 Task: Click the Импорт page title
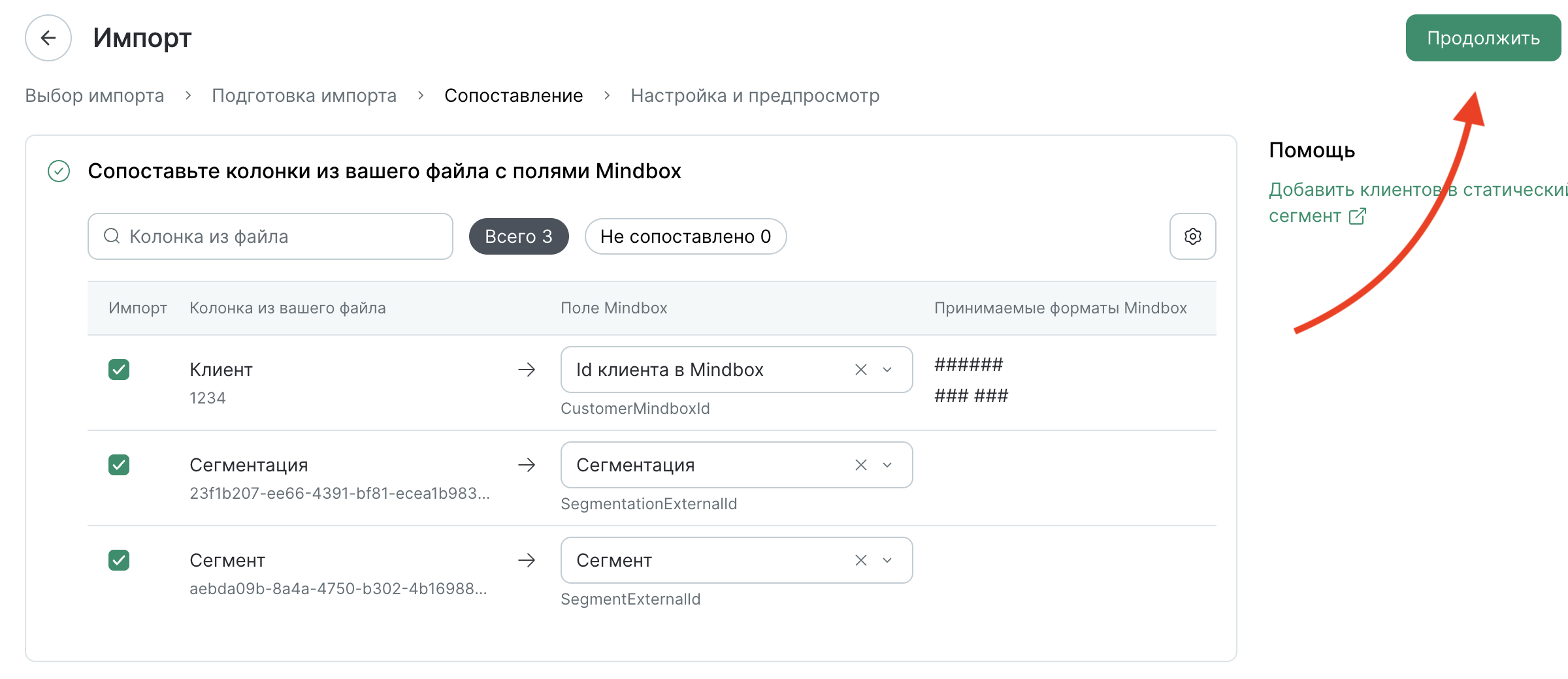click(x=142, y=38)
